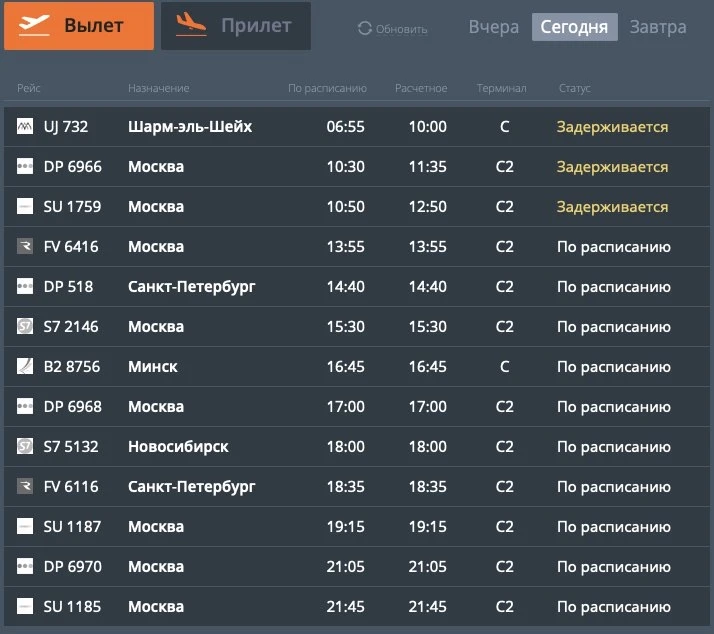Click airline logo for flight UJ 732
Screen dimensions: 714x634
tap(25, 127)
